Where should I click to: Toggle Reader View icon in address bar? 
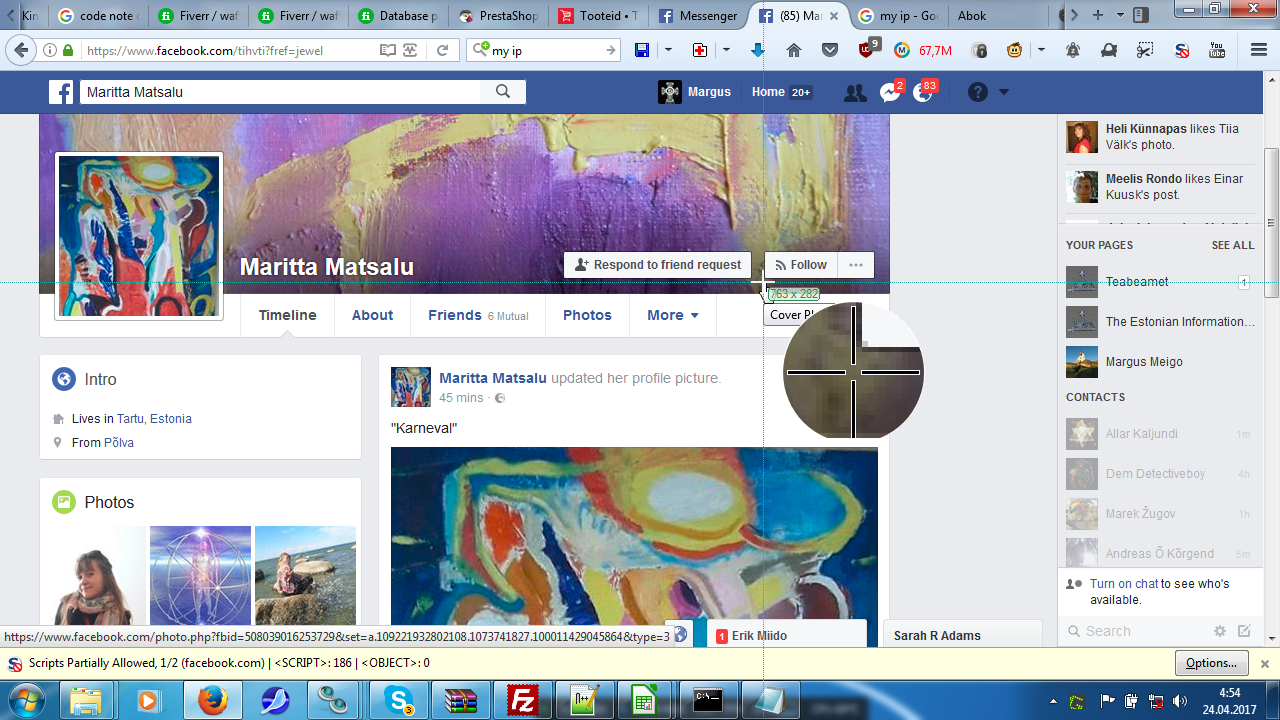pyautogui.click(x=388, y=50)
